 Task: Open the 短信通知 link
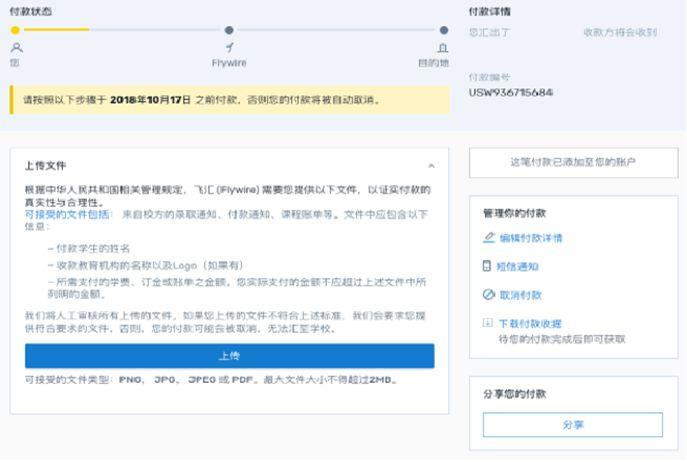click(x=519, y=267)
